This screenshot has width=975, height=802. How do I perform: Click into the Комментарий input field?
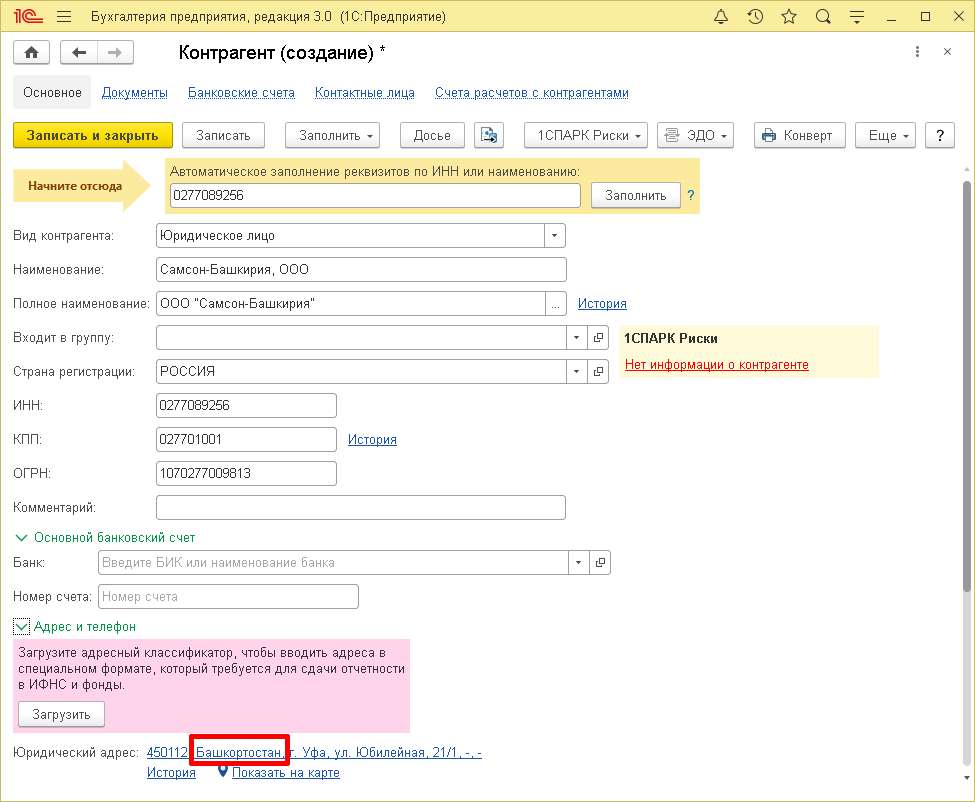click(x=361, y=508)
